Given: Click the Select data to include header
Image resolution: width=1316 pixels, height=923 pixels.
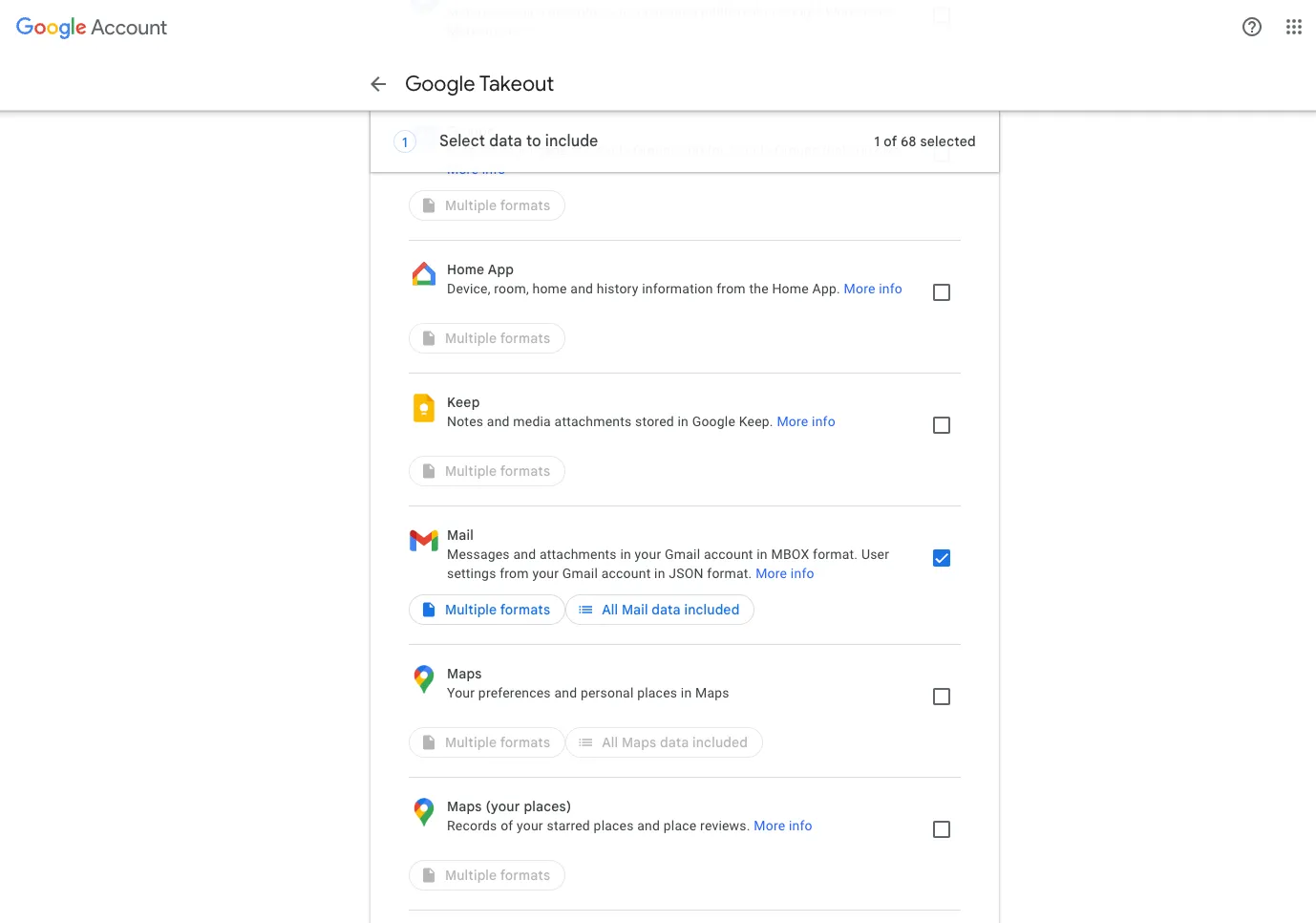Looking at the screenshot, I should coord(519,140).
